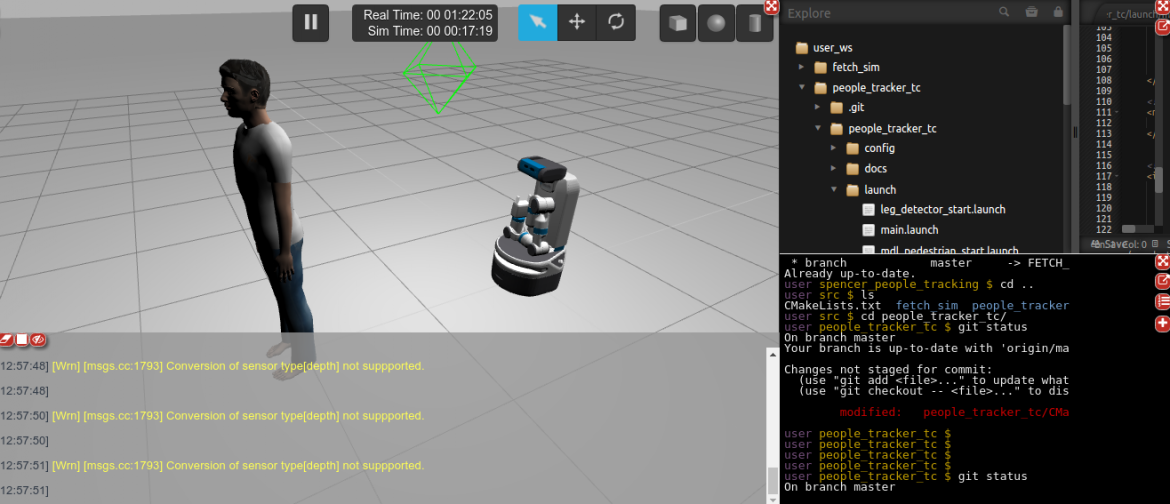
Task: Expand the fetch_sim folder arrow
Action: click(801, 67)
